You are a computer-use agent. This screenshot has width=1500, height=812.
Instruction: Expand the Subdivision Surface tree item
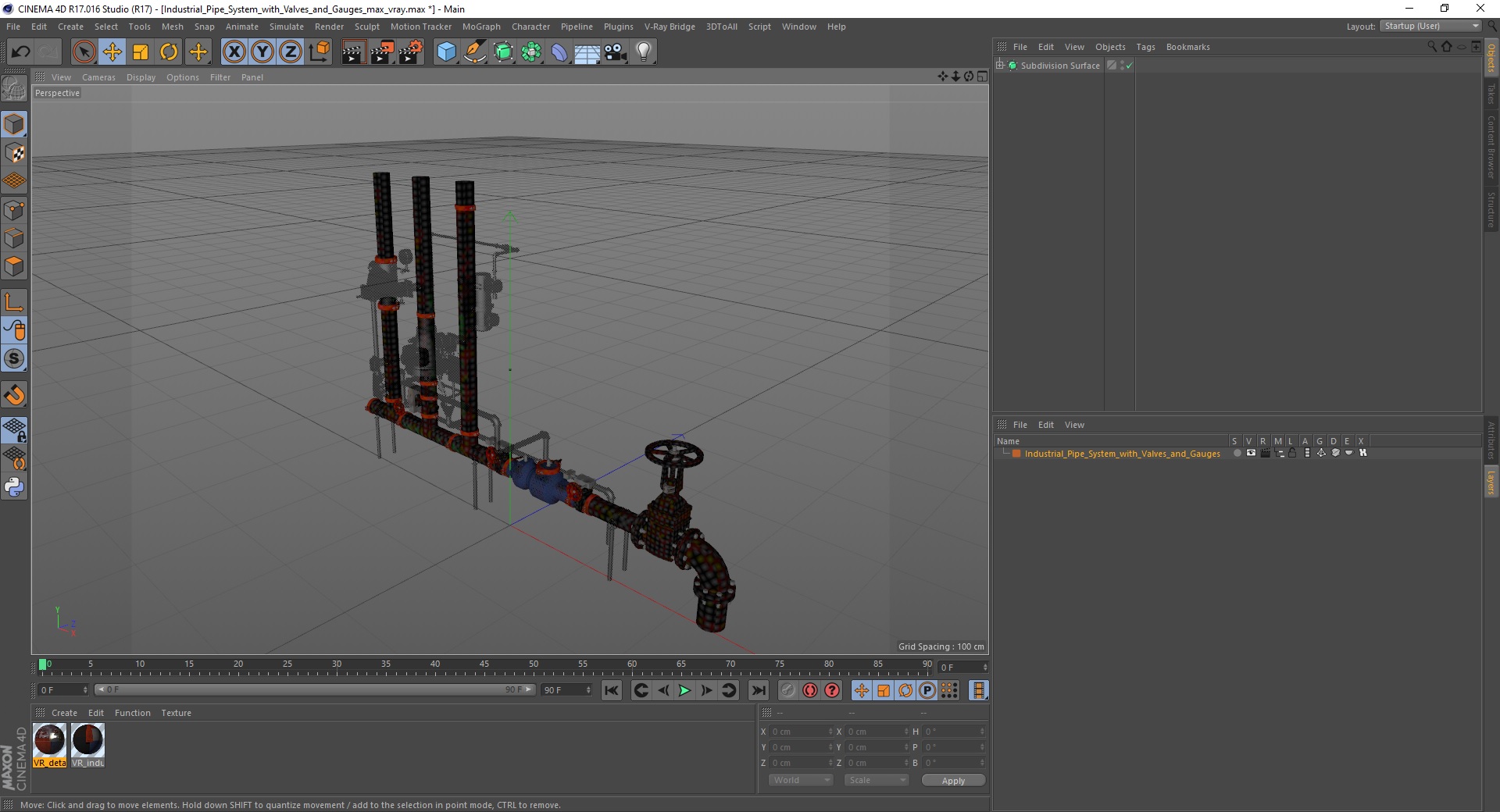point(1000,66)
